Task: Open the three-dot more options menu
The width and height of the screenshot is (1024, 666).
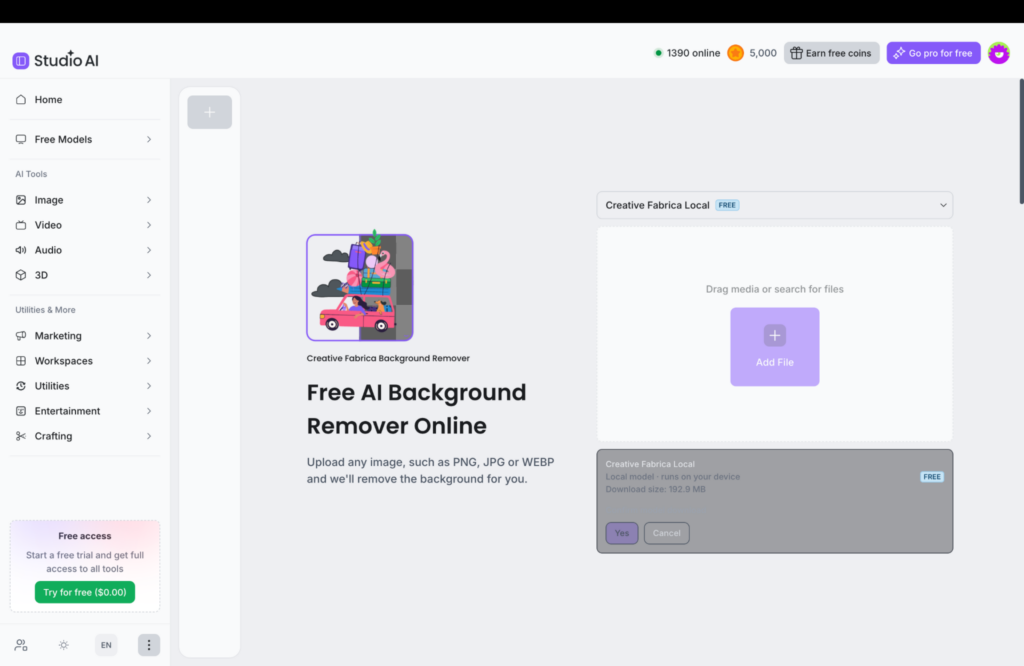Action: pos(149,645)
